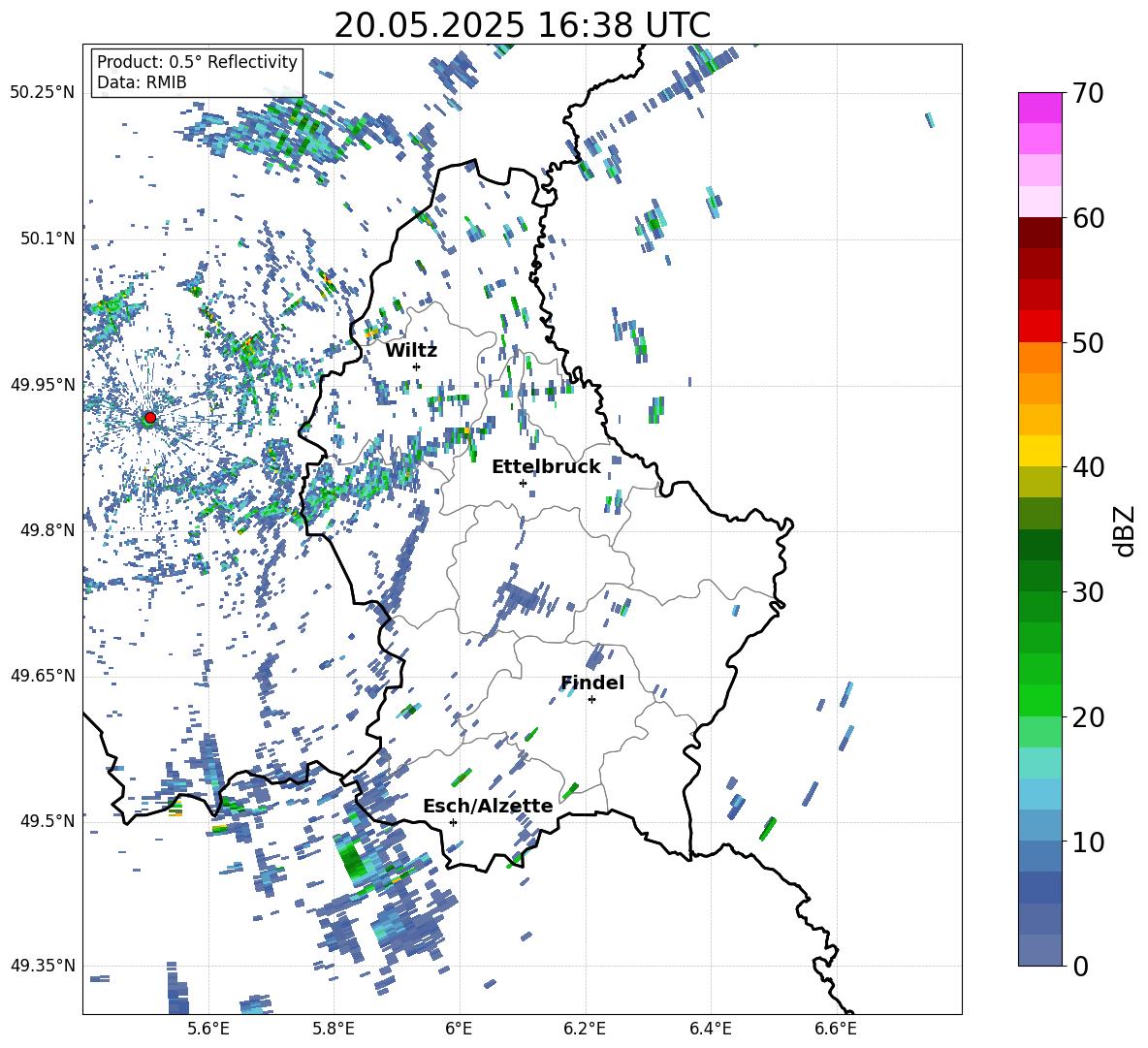The width and height of the screenshot is (1148, 1048).
Task: Click the red radar site marker dot
Action: tap(150, 418)
